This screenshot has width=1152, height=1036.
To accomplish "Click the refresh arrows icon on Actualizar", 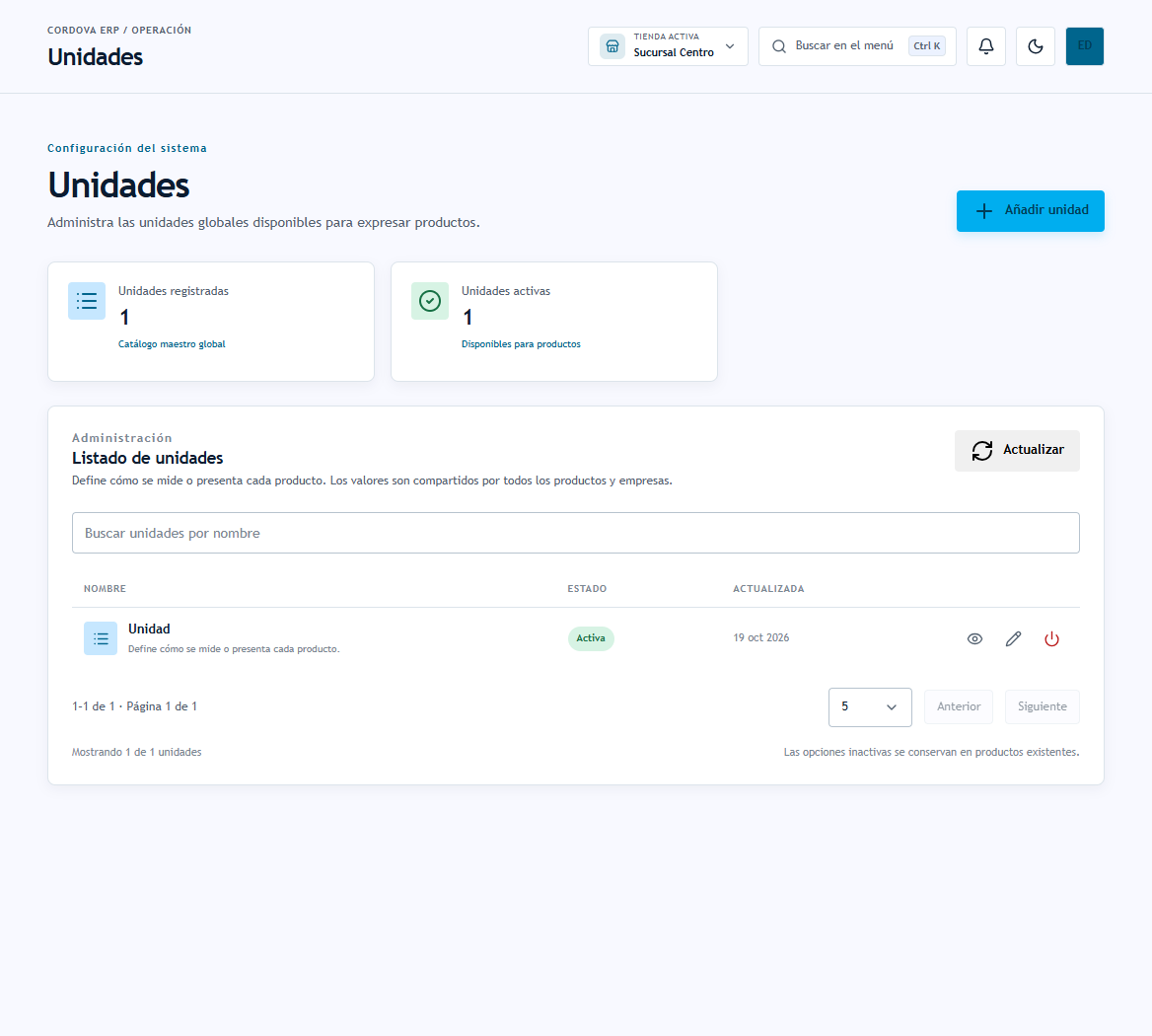I will 982,450.
